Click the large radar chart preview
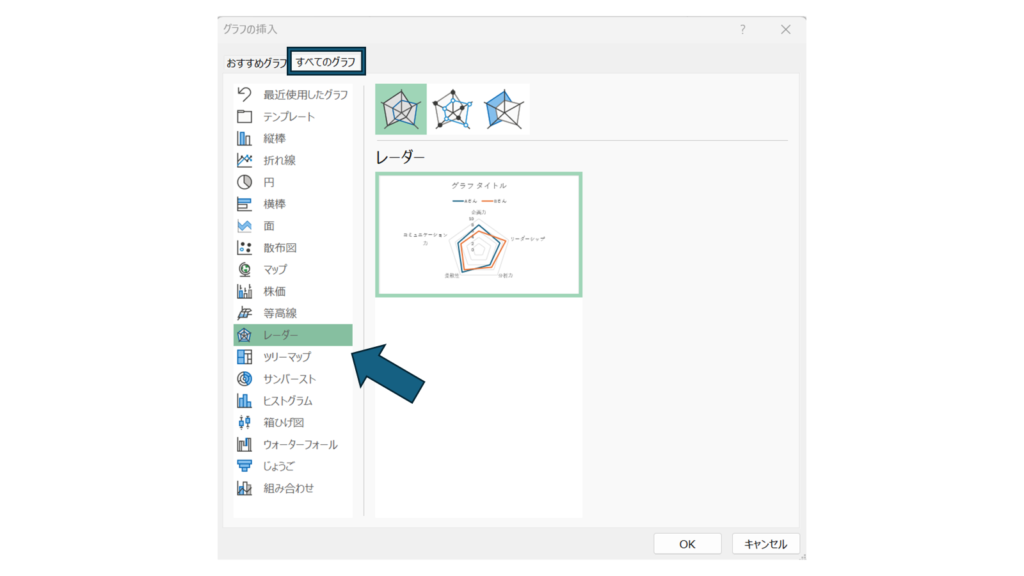Image resolution: width=1024 pixels, height=576 pixels. (479, 235)
